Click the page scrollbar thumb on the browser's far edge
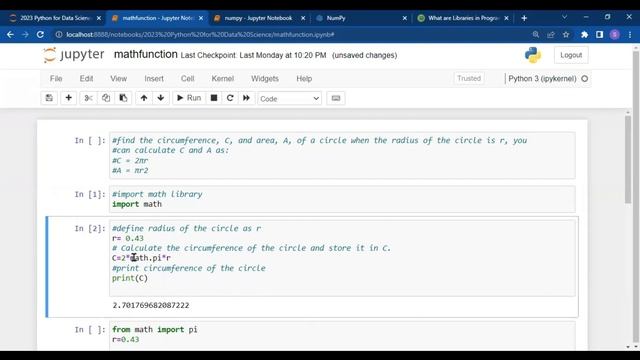Screen dimensions: 640x360 pos(636,196)
